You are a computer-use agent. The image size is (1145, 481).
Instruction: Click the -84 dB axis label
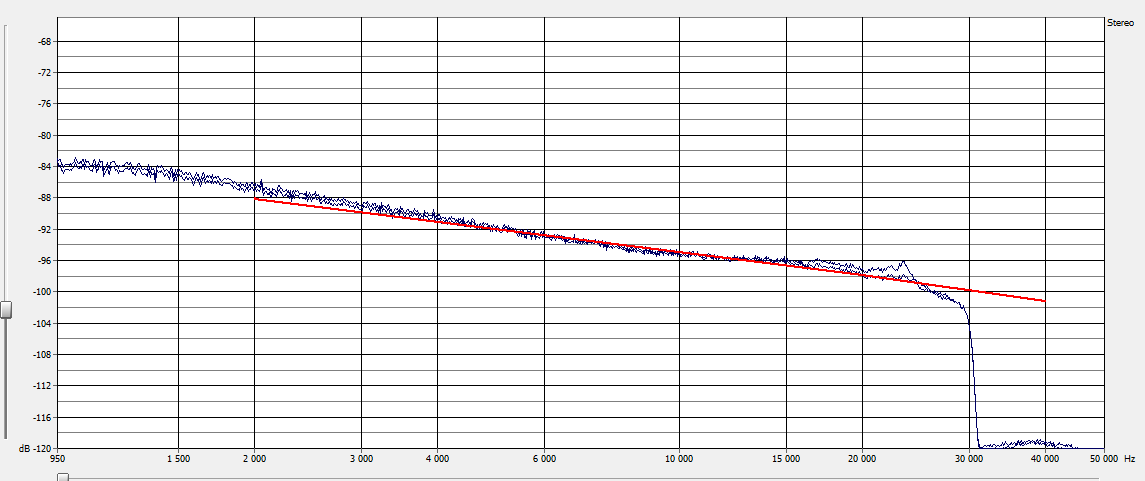(x=45, y=166)
